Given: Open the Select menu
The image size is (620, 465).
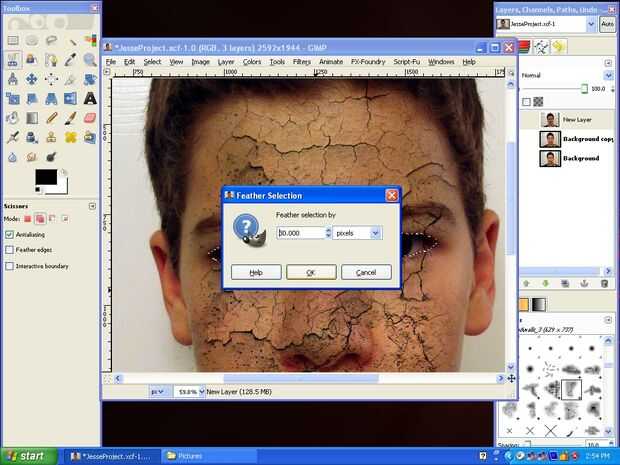Looking at the screenshot, I should [x=152, y=62].
